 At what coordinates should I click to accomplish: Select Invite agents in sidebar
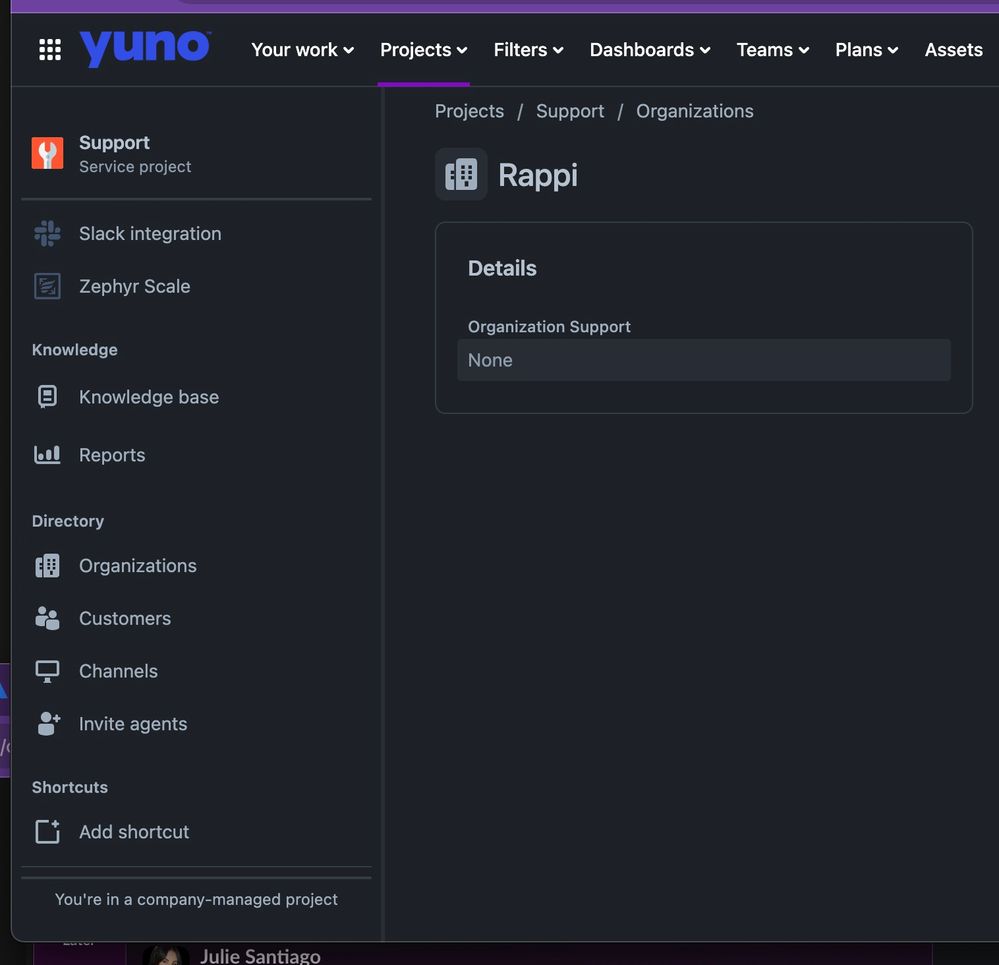coord(133,724)
